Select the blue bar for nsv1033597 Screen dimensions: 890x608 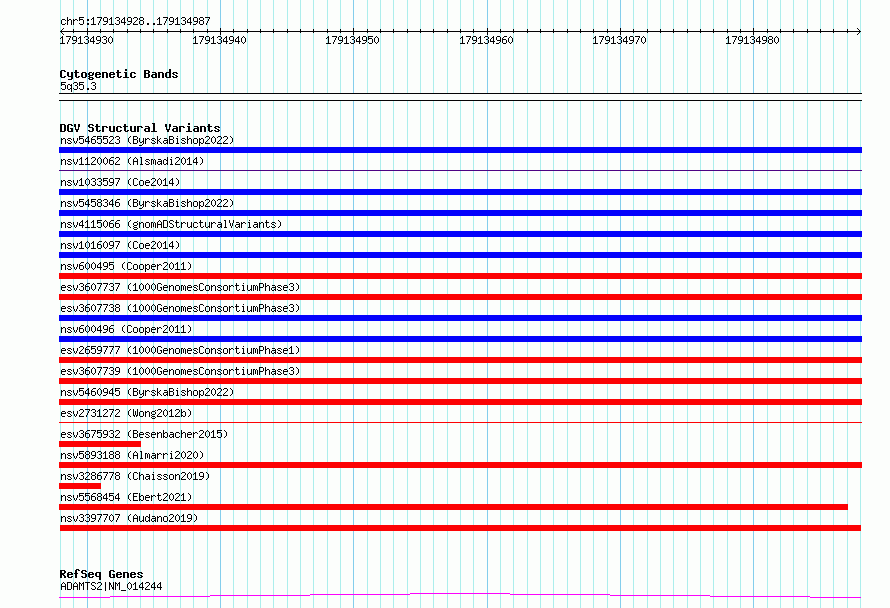coord(460,192)
